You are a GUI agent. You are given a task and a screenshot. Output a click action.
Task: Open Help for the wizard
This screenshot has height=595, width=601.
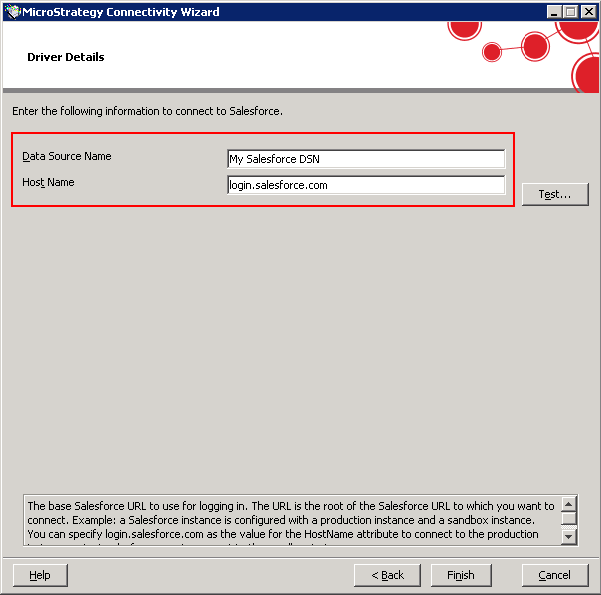click(39, 575)
